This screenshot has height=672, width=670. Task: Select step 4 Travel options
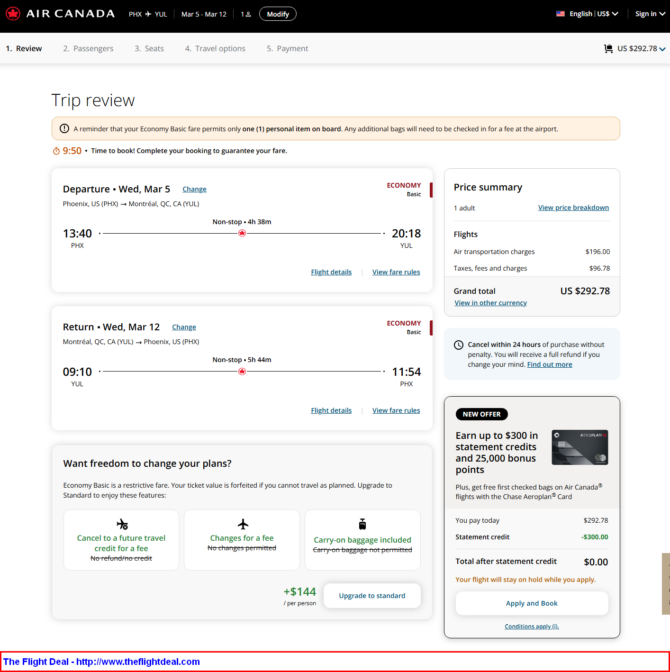(215, 48)
